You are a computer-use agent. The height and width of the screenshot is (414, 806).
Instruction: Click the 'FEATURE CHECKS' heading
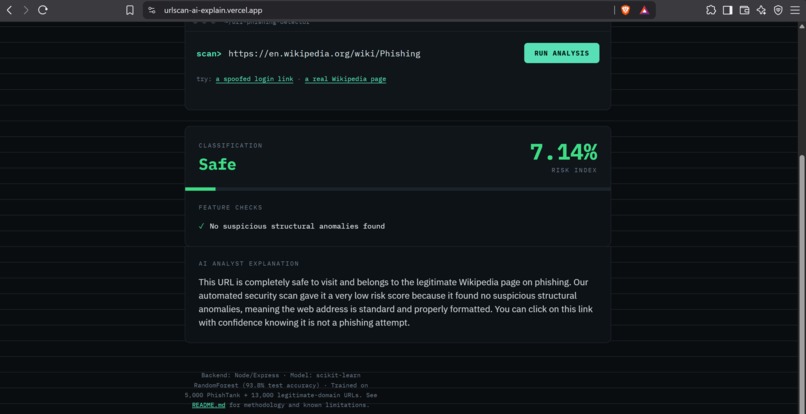(x=230, y=207)
